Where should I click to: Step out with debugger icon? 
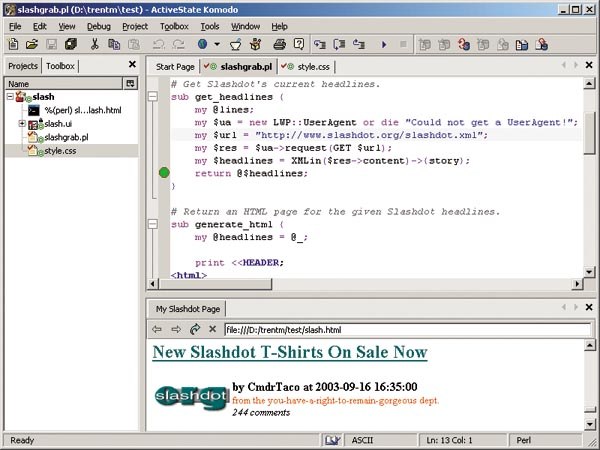359,44
